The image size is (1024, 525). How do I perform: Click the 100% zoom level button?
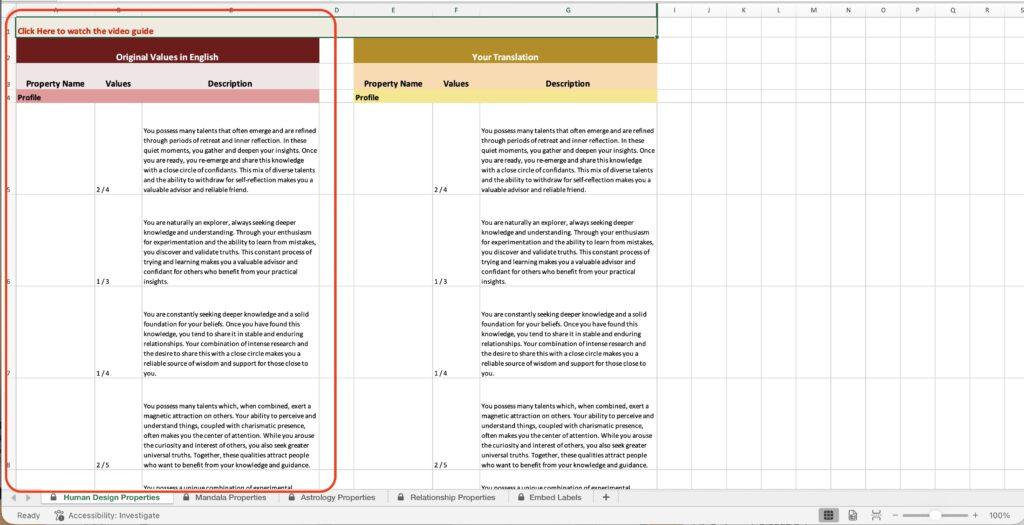pyautogui.click(x=999, y=515)
